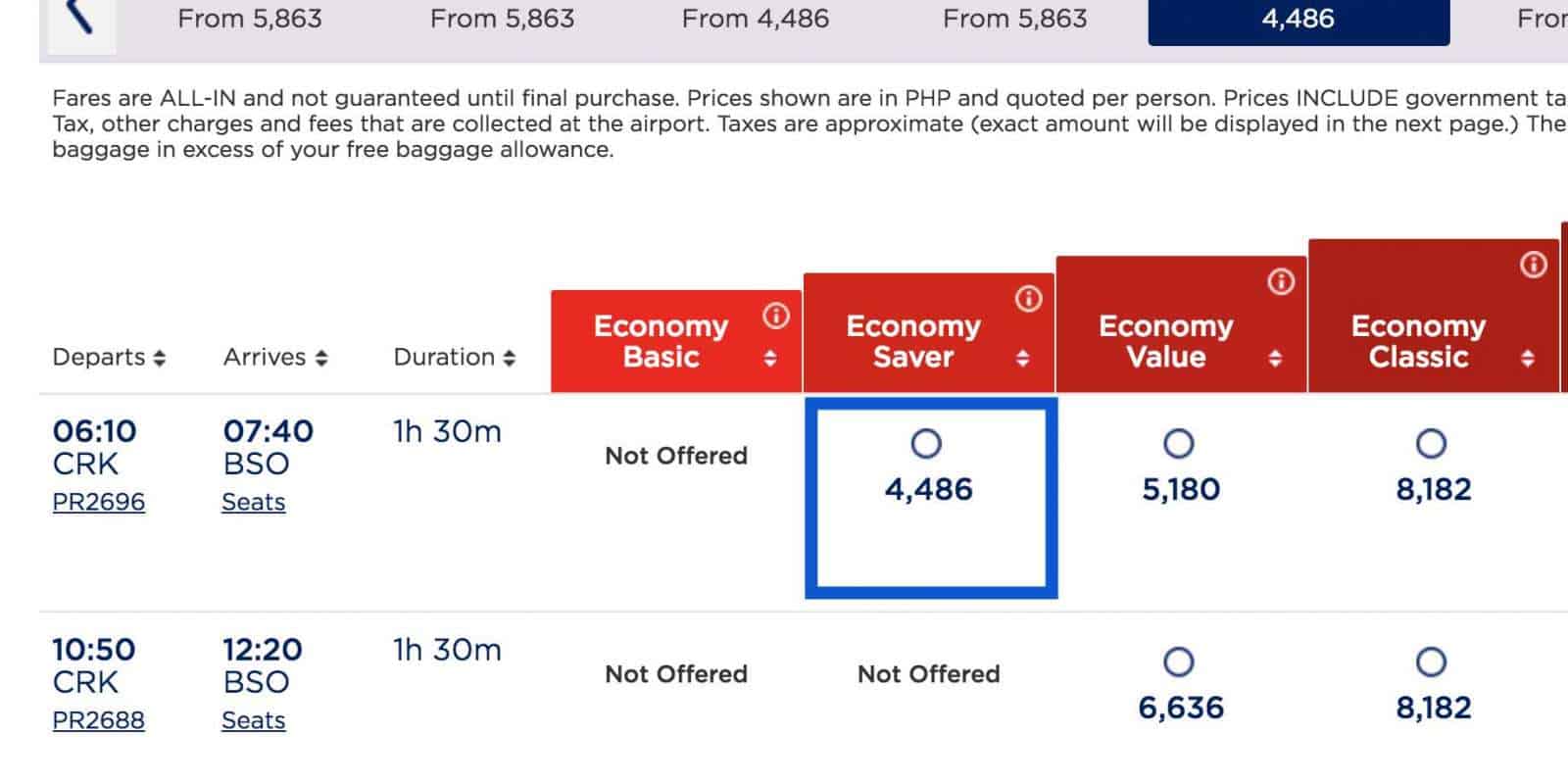Click the Economy Basic info icon
This screenshot has height=784, width=1568.
(x=776, y=316)
